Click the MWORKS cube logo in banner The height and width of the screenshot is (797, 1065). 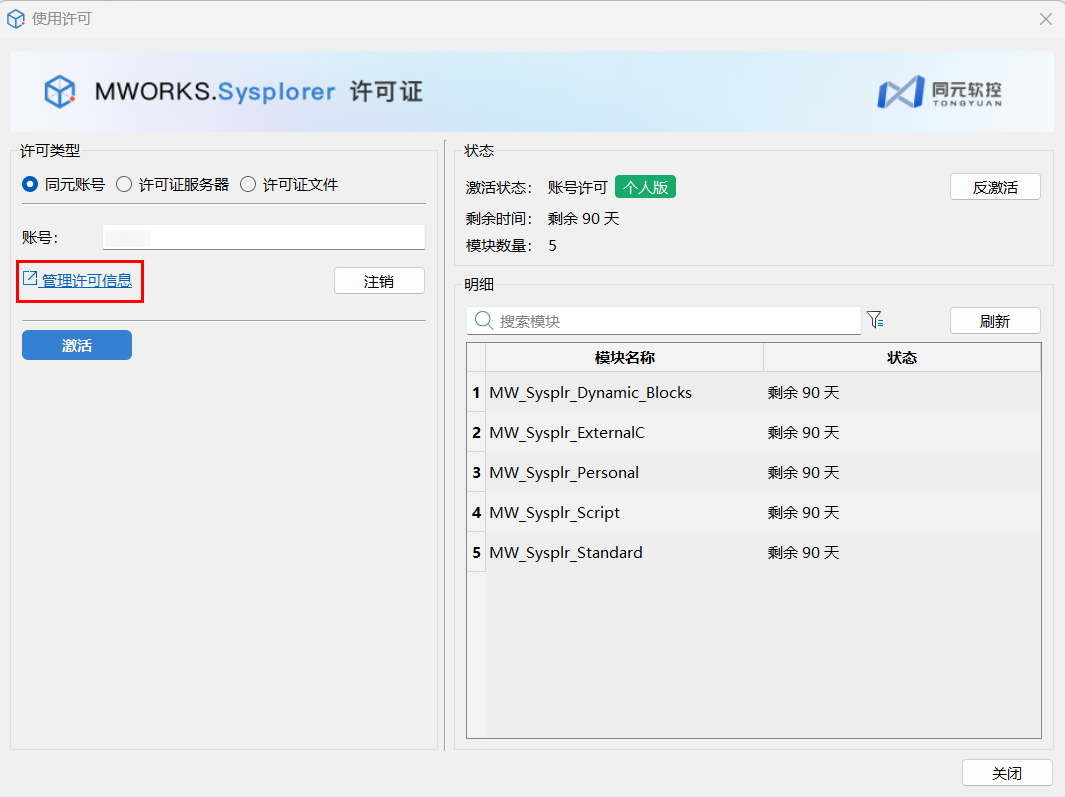tap(60, 92)
